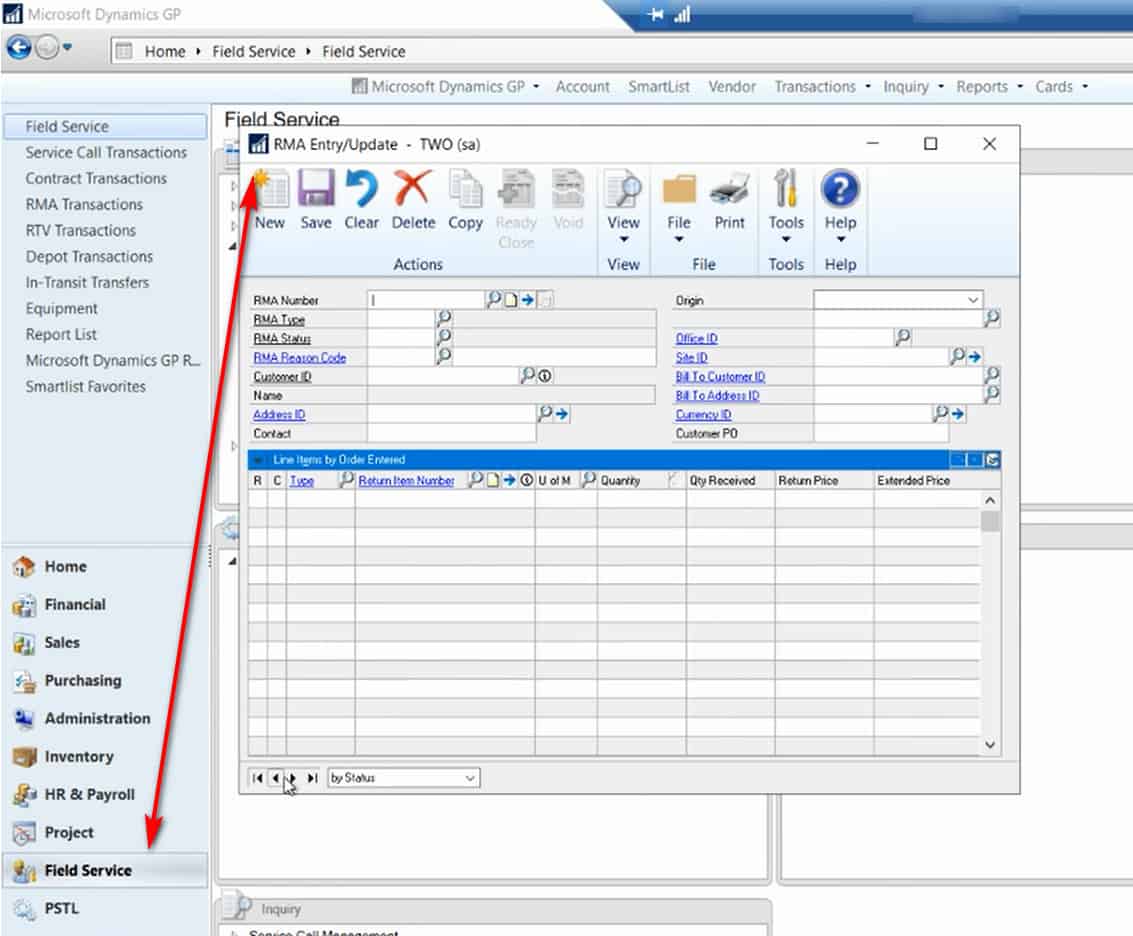Open the Inventory navigation pane

[79, 756]
